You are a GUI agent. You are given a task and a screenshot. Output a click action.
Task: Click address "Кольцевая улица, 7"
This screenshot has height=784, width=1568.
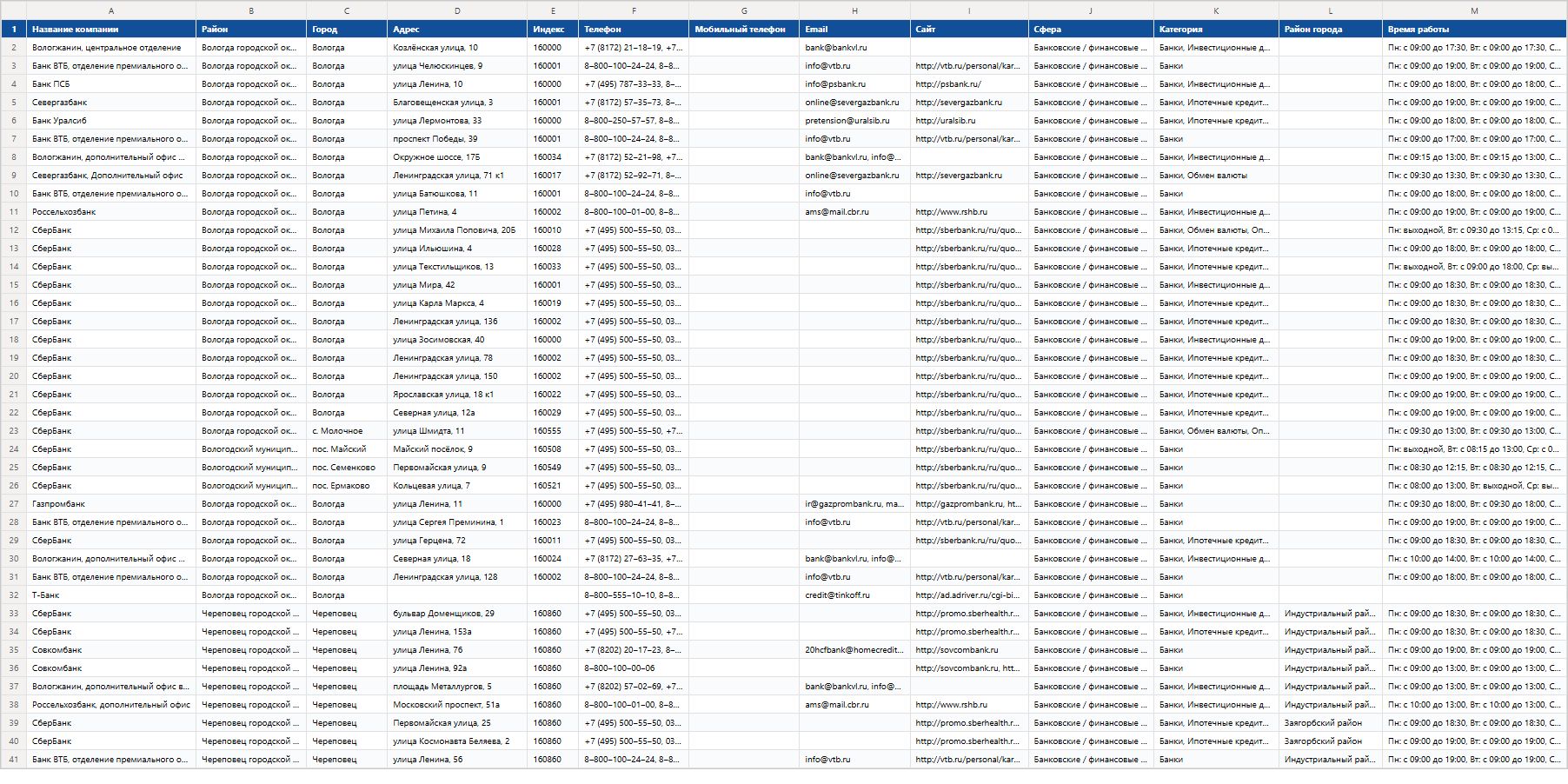[457, 486]
